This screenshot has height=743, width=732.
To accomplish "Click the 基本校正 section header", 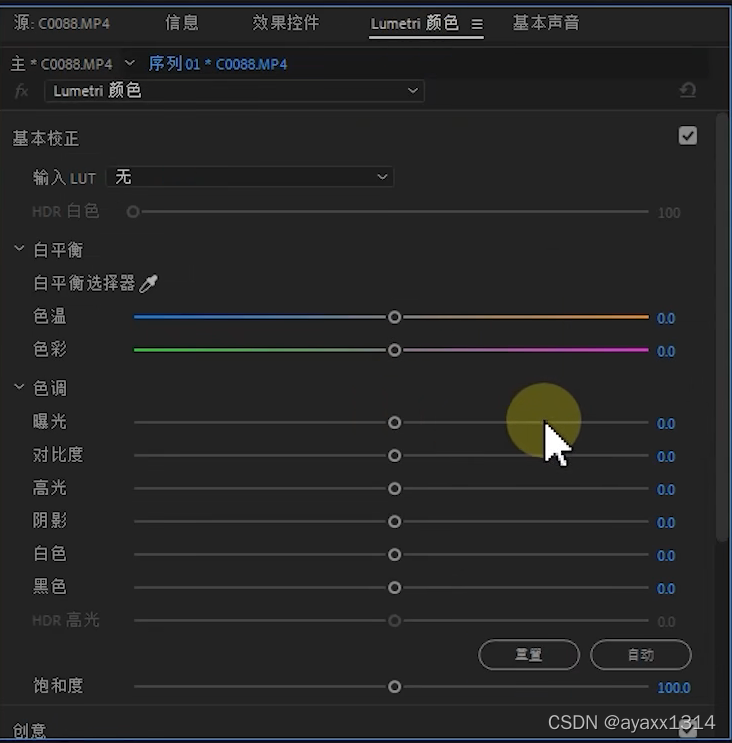I will 46,139.
